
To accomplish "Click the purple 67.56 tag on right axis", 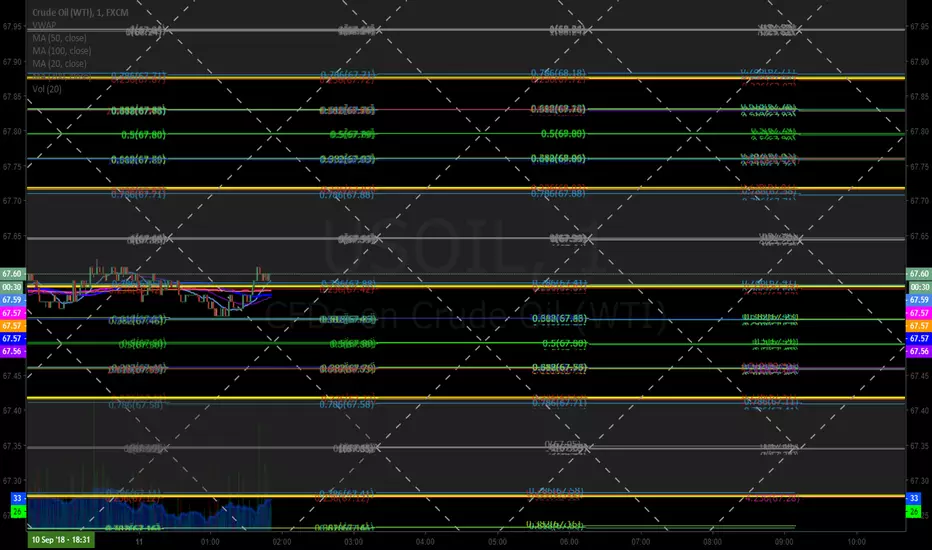I will pyautogui.click(x=919, y=351).
